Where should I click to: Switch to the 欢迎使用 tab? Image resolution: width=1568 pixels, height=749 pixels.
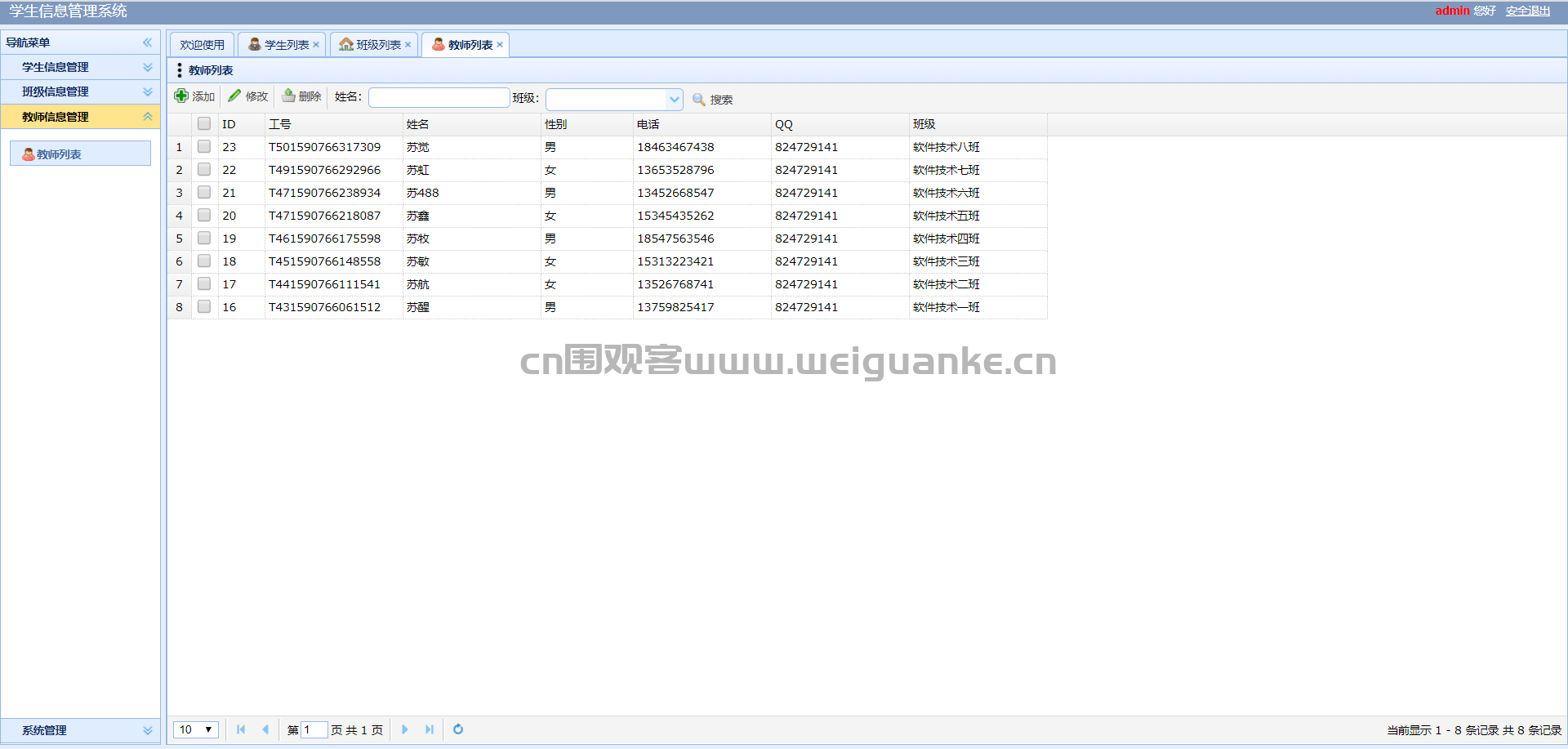[202, 45]
